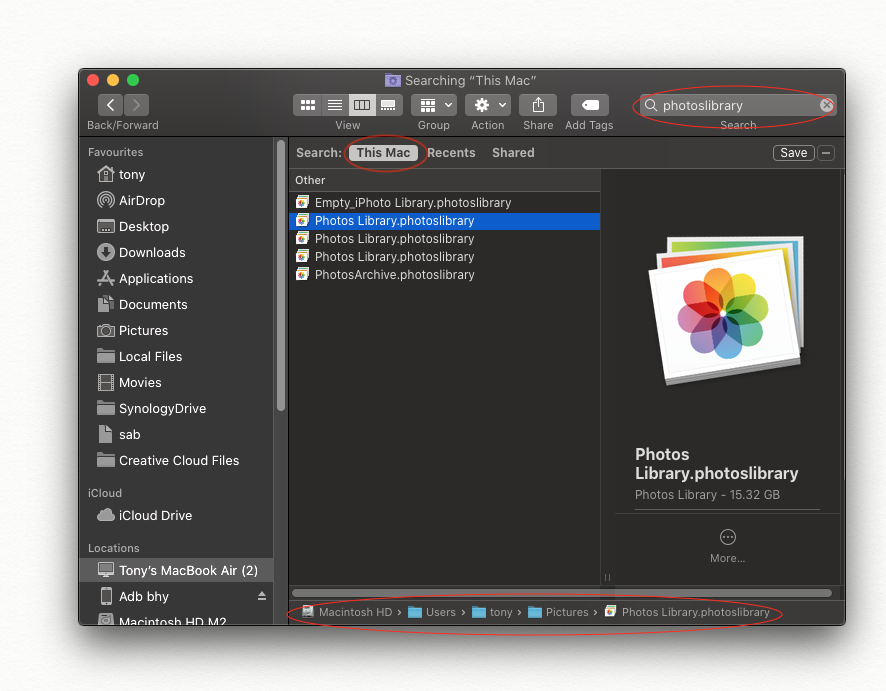Screen dimensions: 886x691
Task: Open Desktop in the sidebar
Action: coord(177,227)
